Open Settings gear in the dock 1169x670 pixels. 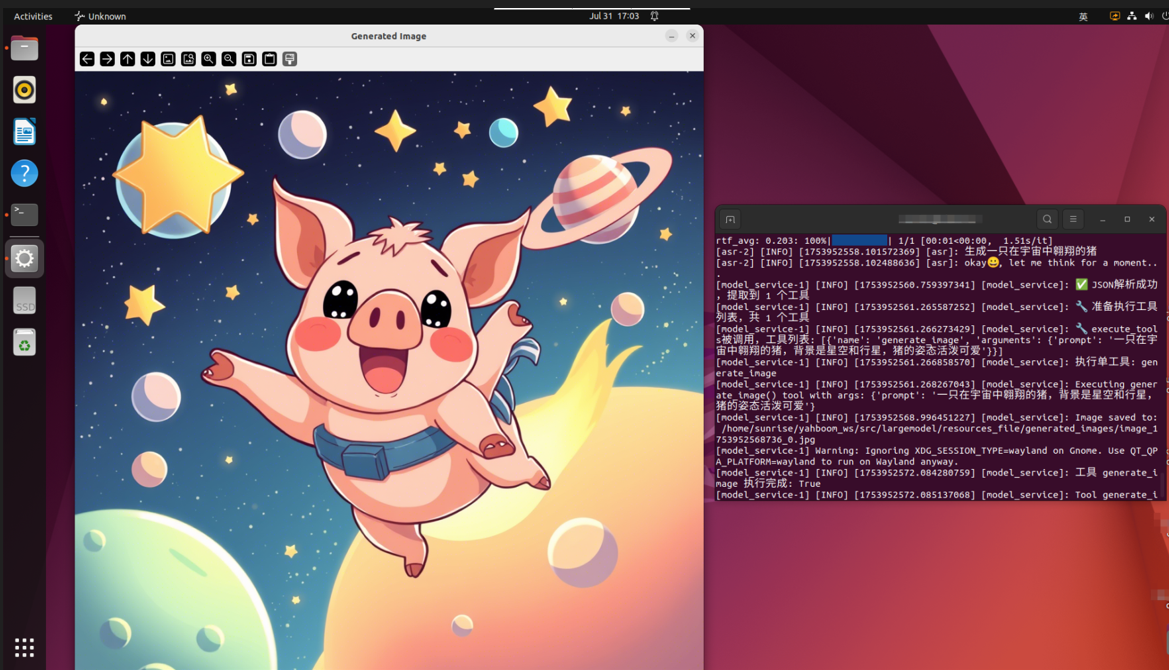point(25,259)
